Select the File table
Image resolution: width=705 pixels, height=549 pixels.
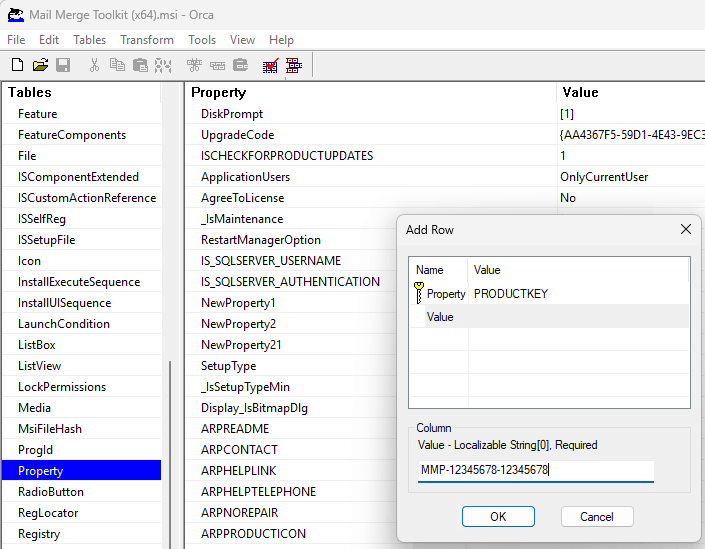pyautogui.click(x=82, y=156)
